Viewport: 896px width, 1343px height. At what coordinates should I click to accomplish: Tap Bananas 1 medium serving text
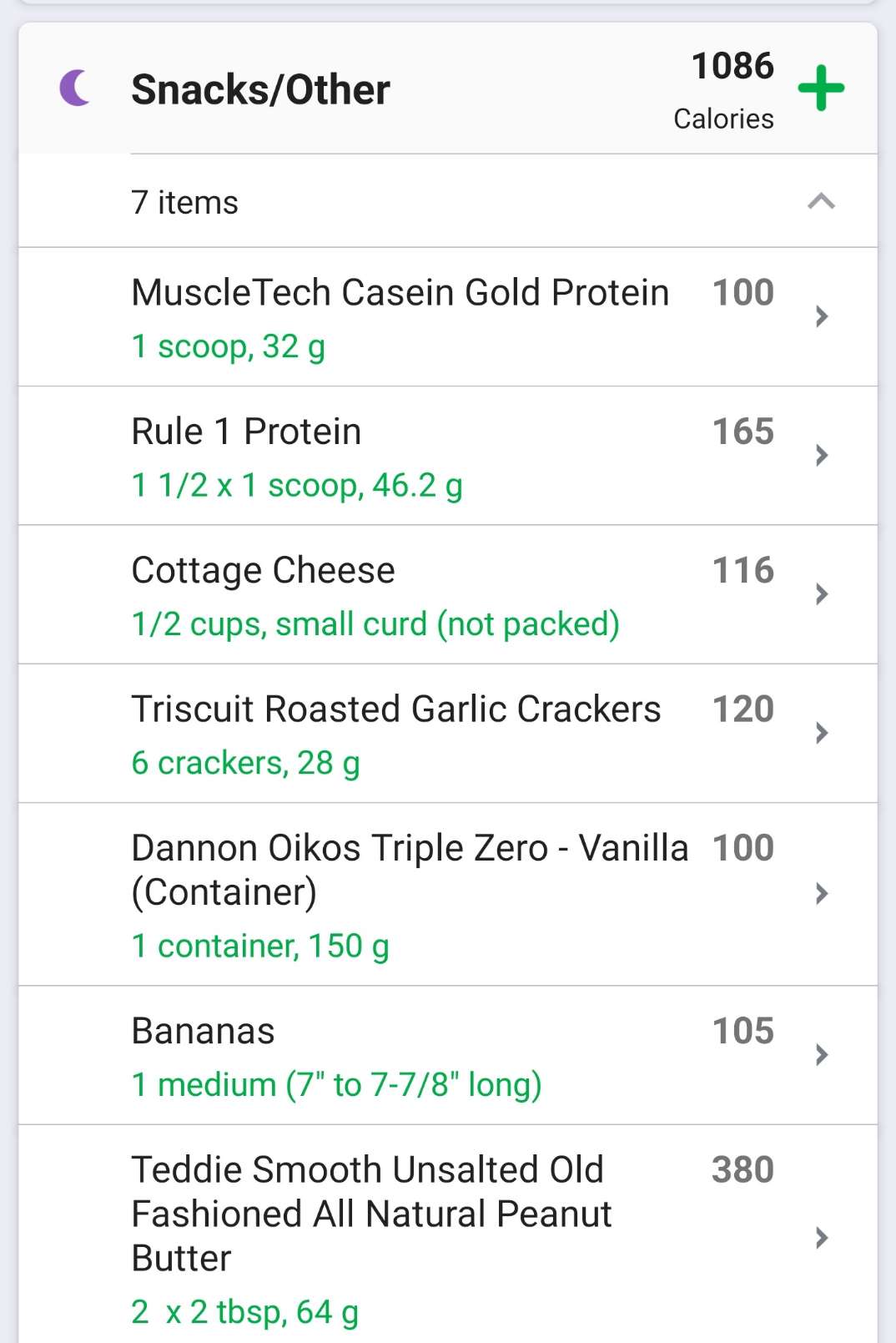(x=336, y=1084)
